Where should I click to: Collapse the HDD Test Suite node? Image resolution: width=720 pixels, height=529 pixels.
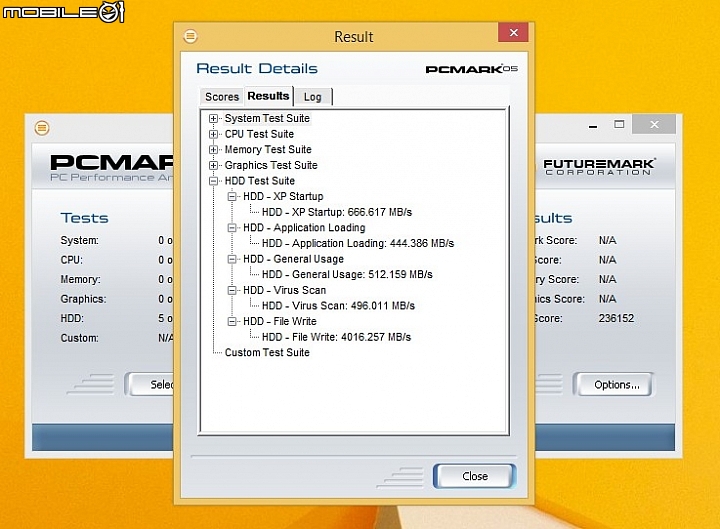(213, 181)
